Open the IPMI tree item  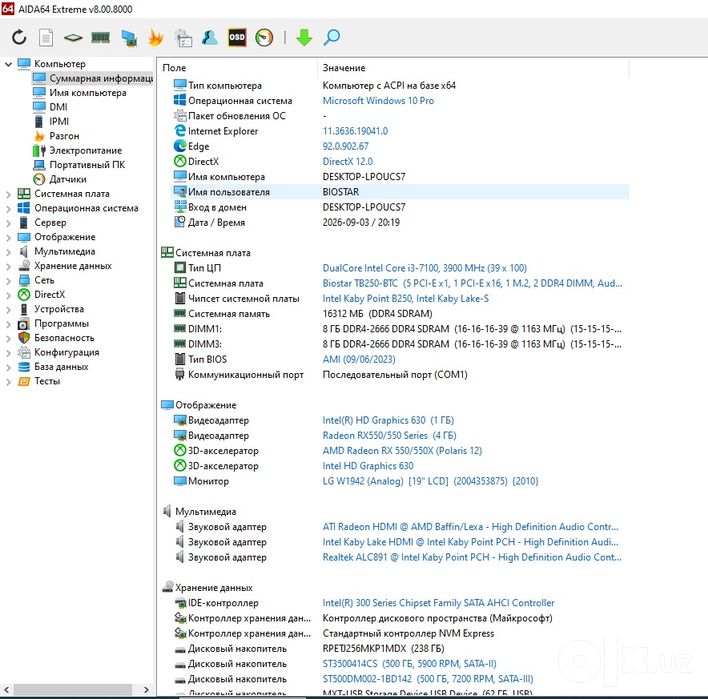[51, 121]
